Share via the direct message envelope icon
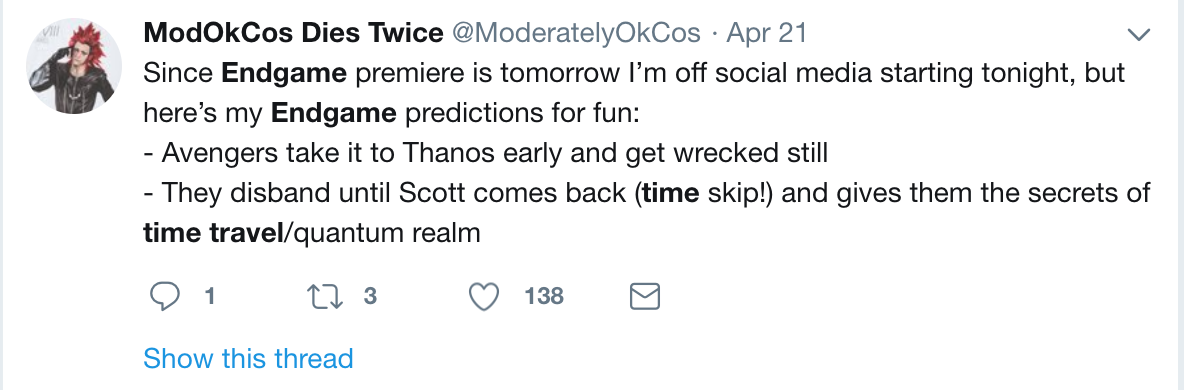The width and height of the screenshot is (1184, 390). click(x=645, y=296)
